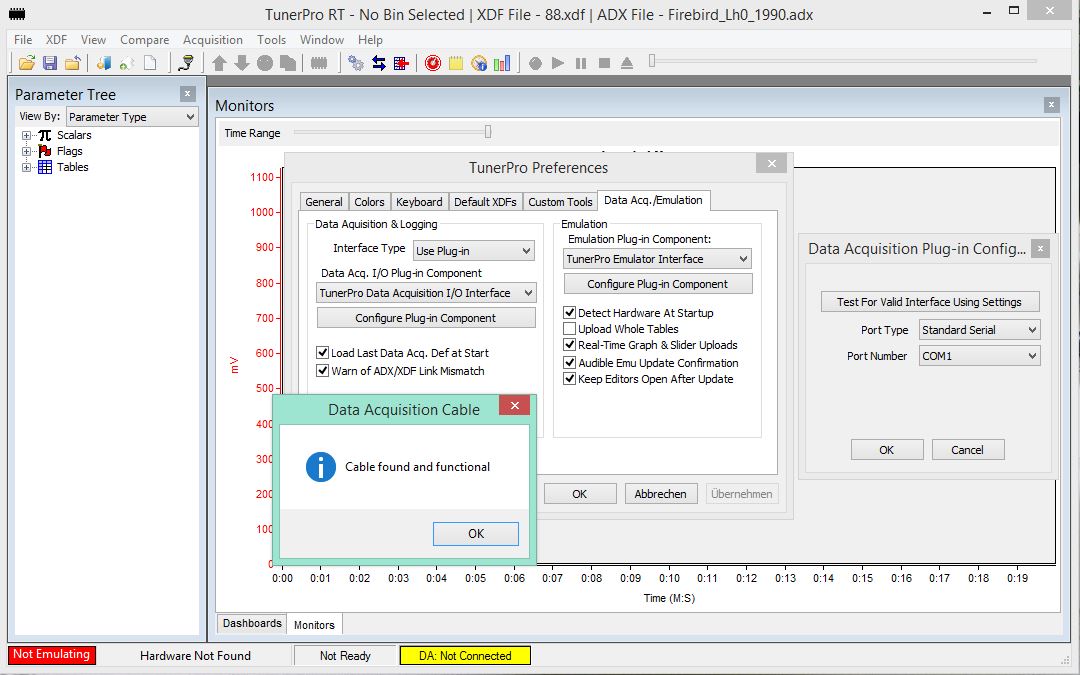Click the pause button in toolbar
The height and width of the screenshot is (675, 1080).
(x=581, y=63)
